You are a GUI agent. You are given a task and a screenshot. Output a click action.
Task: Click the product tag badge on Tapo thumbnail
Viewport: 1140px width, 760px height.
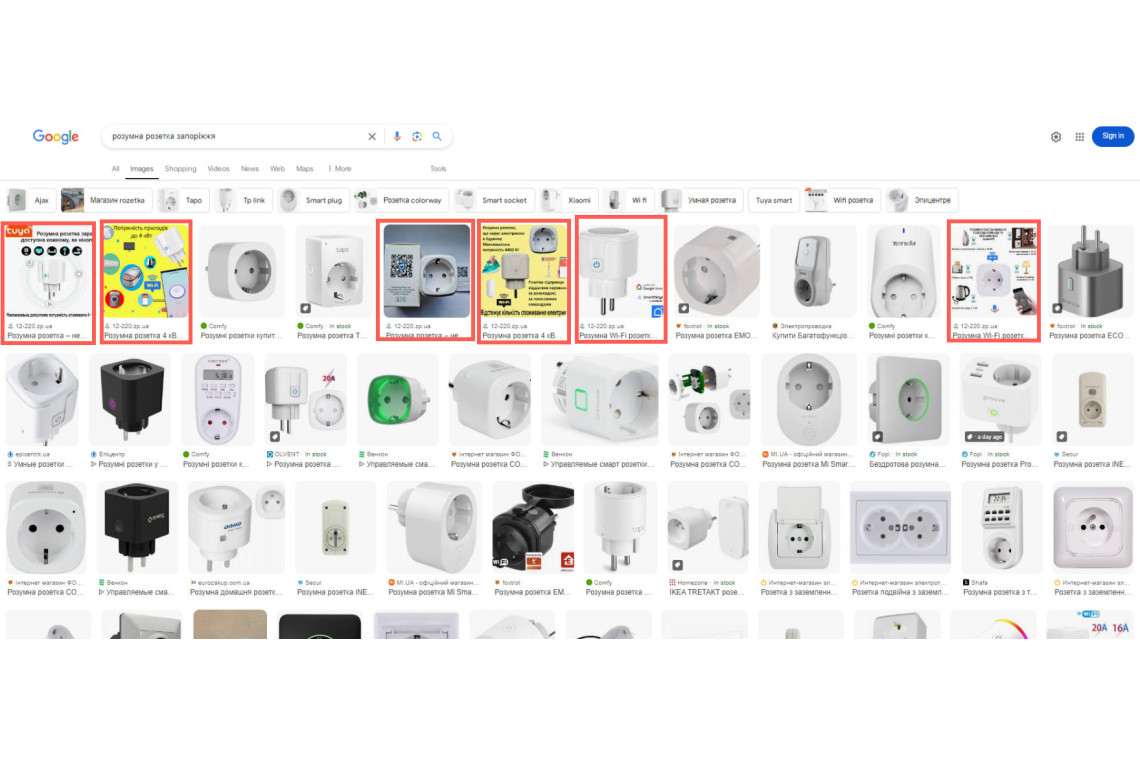pyautogui.click(x=306, y=308)
